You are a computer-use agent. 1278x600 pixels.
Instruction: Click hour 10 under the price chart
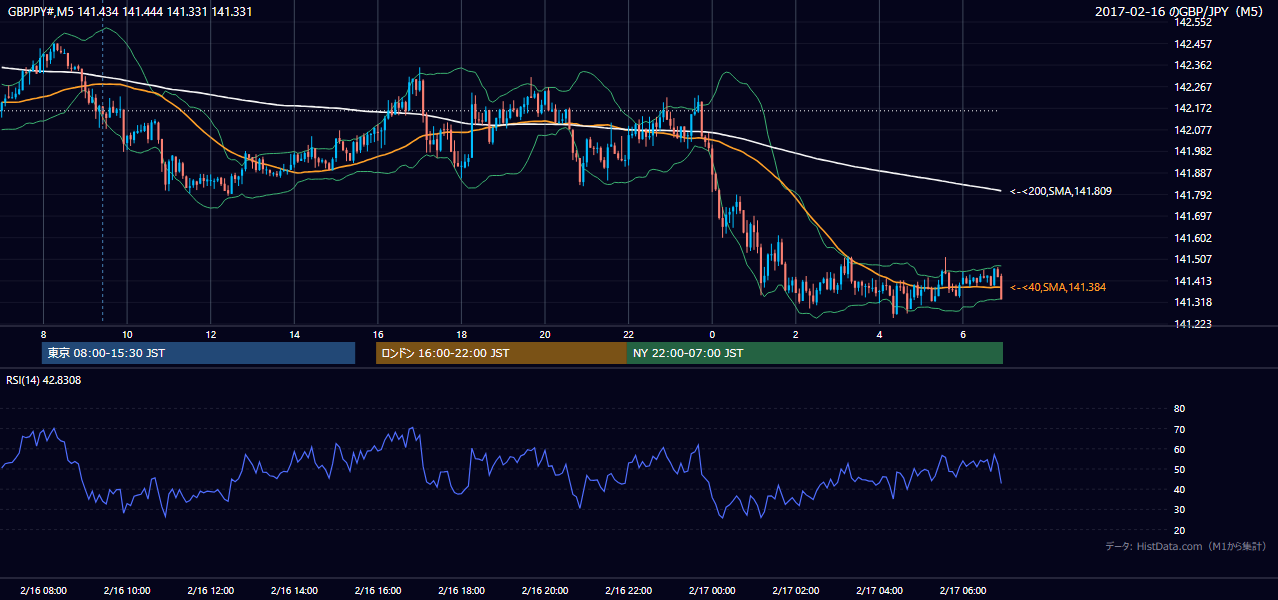(x=127, y=335)
